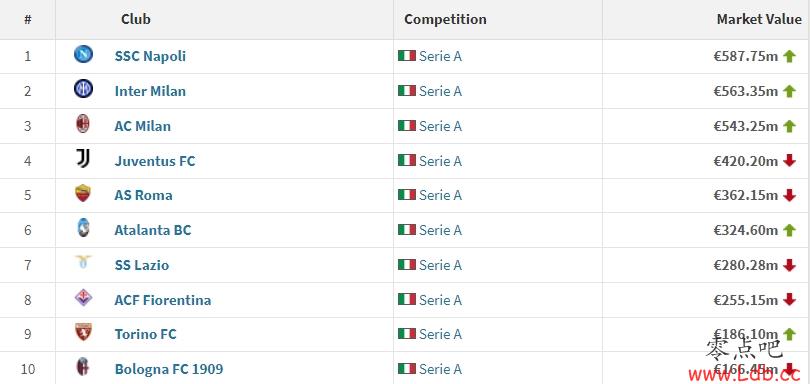Click the AC Milan club crest
The height and width of the screenshot is (384, 810).
point(83,124)
